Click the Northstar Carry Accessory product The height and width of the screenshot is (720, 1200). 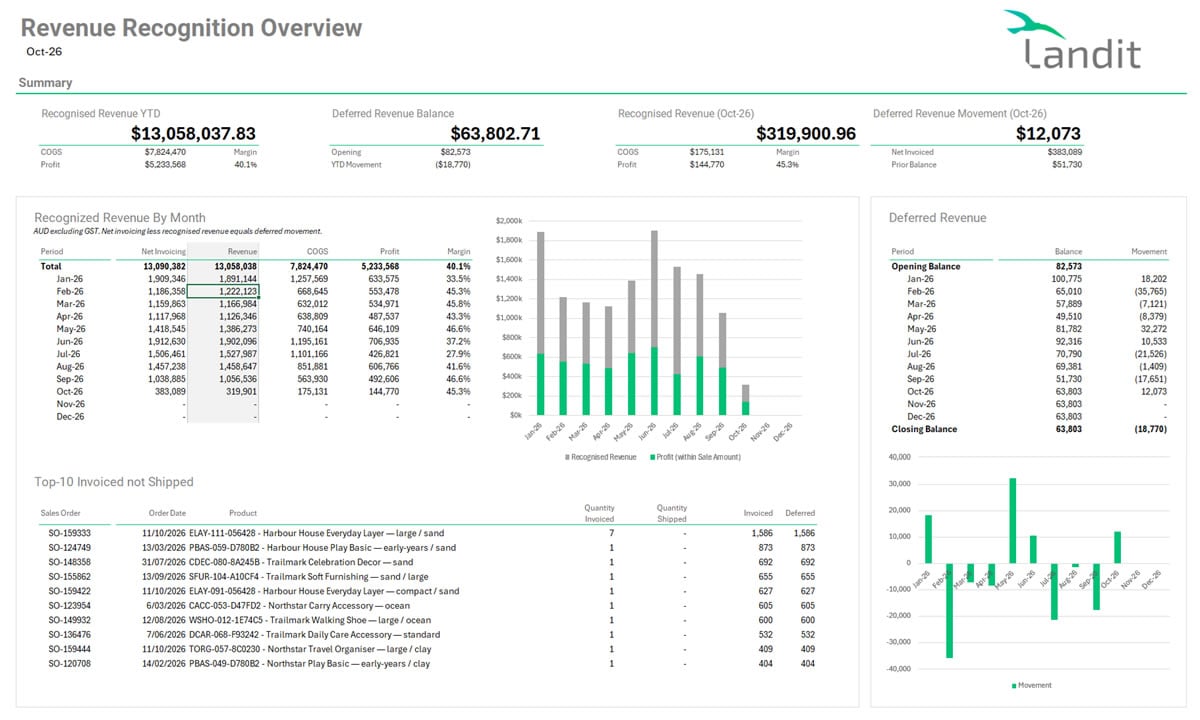click(x=299, y=605)
